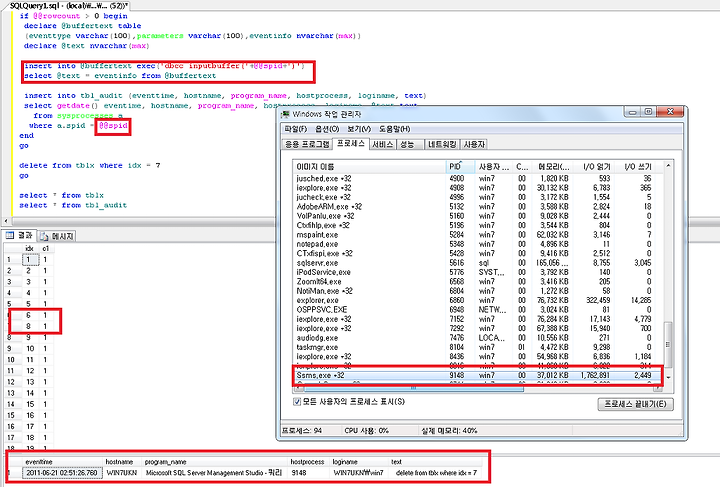The height and width of the screenshot is (487, 720).
Task: Go to the 네트워킹 tab
Action: pyautogui.click(x=442, y=144)
